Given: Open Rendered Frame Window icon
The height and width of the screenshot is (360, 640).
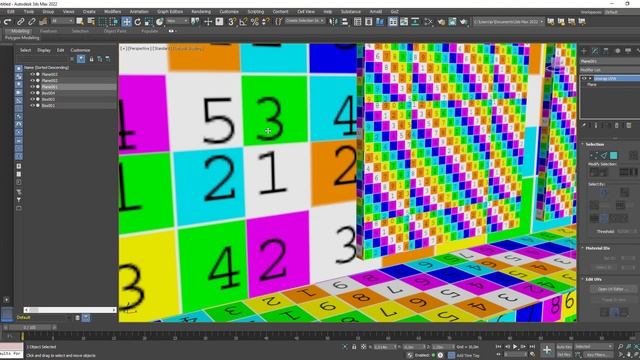Looking at the screenshot, I should point(452,21).
